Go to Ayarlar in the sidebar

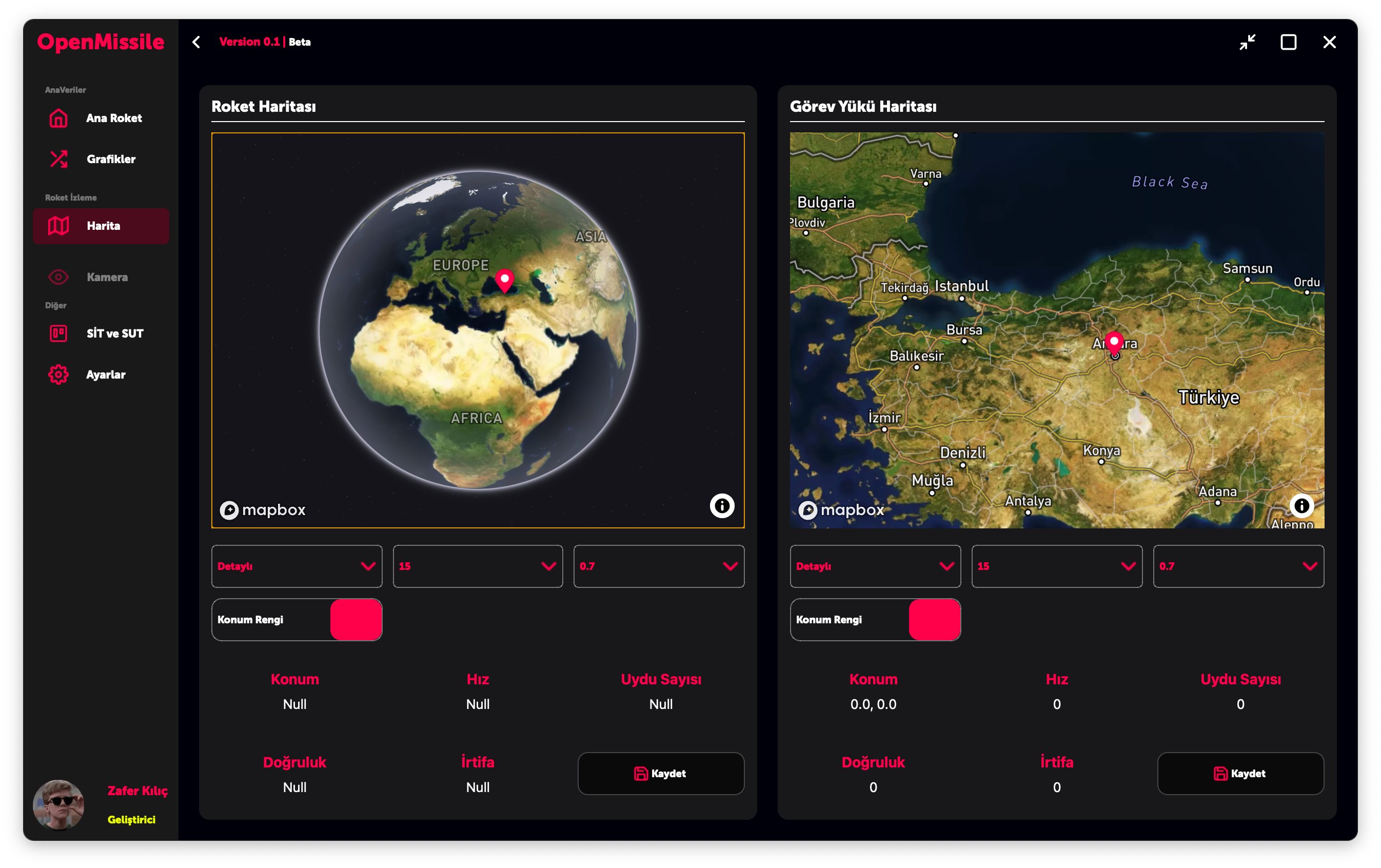coord(106,374)
